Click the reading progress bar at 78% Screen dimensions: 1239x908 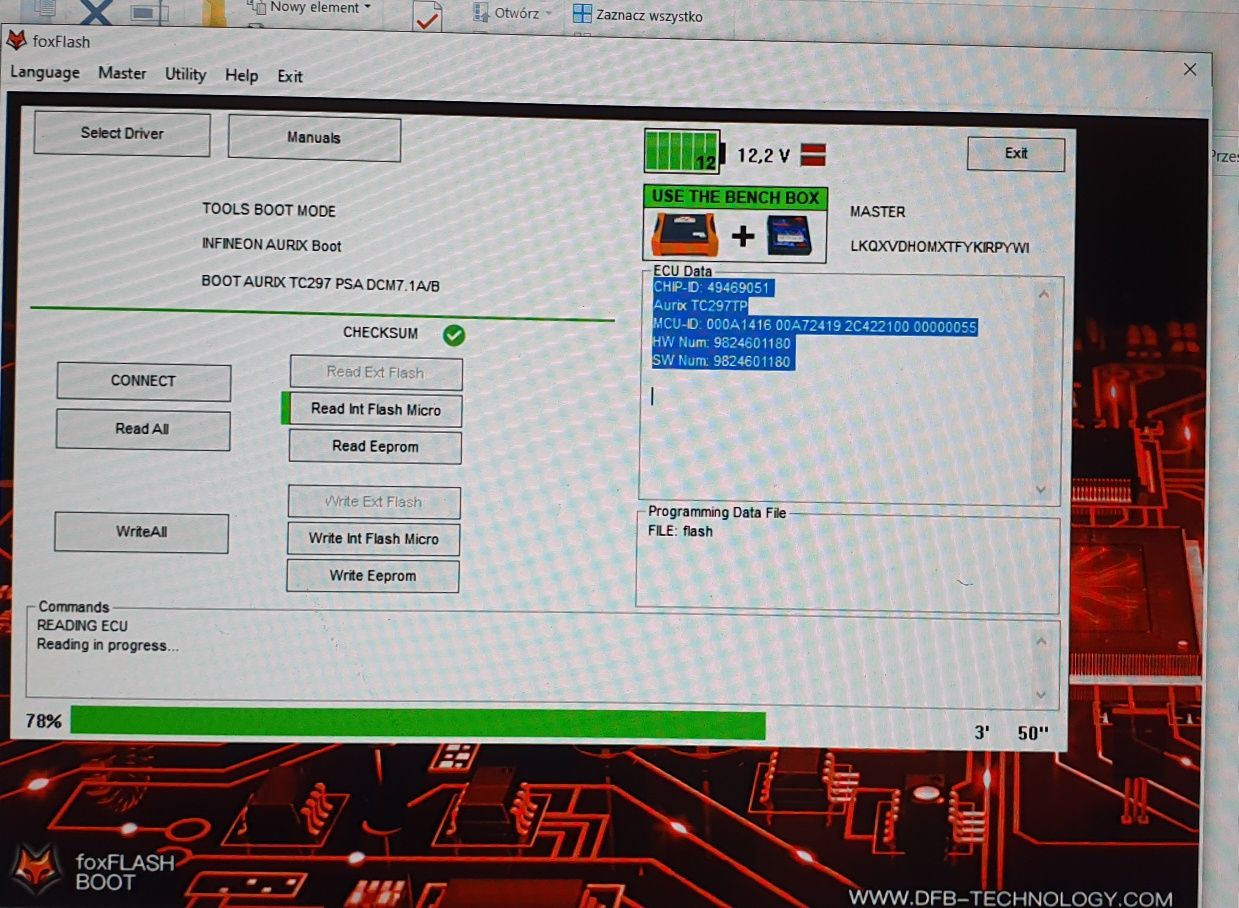click(418, 724)
